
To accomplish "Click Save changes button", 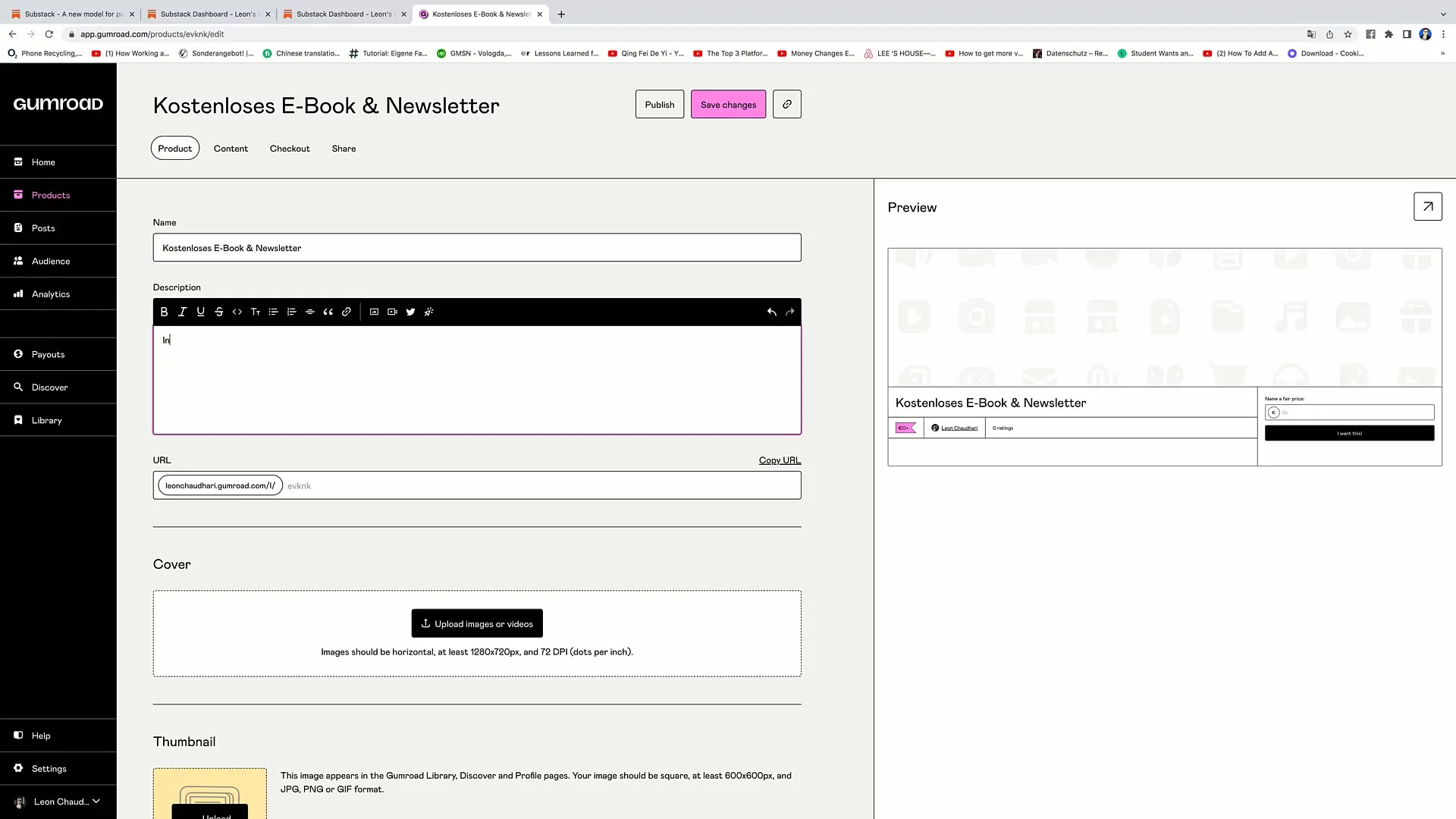I will (x=728, y=105).
